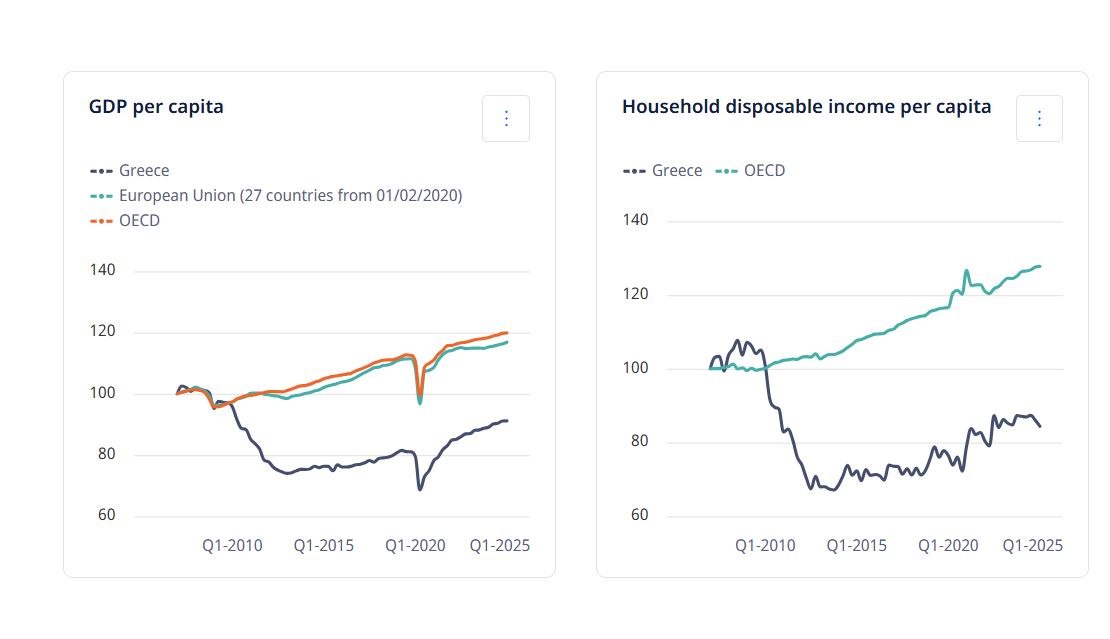Click the GDP per capita chart title

[x=156, y=107]
